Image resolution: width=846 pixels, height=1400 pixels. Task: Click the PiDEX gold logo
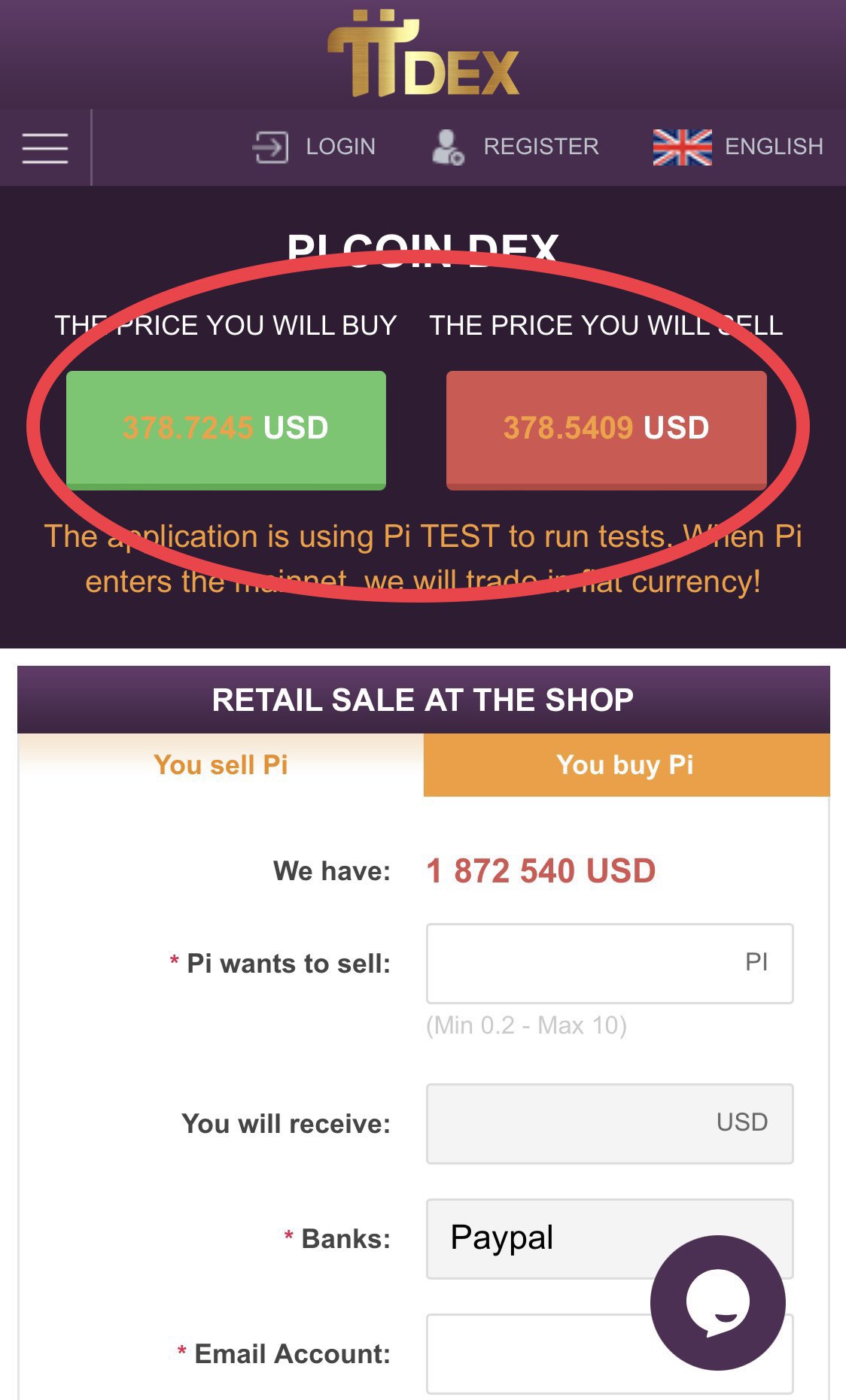pos(423,54)
